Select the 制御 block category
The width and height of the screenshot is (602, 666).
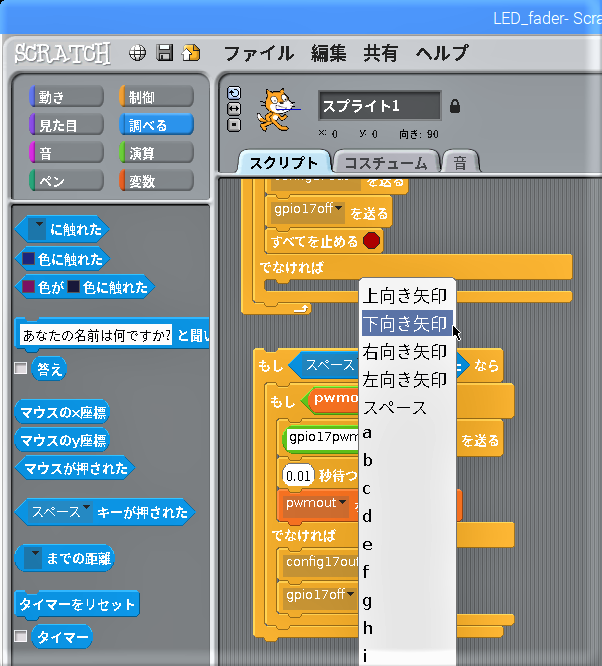(x=156, y=97)
